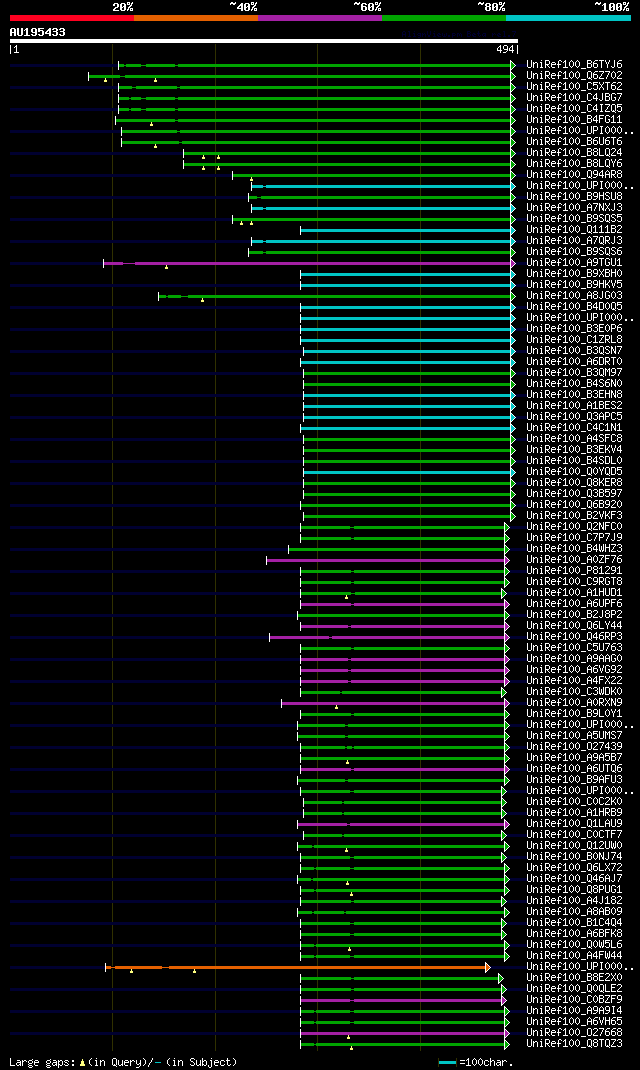640x1070 pixels.
Task: Click the UniRef100_B9HSU8 label
Action: [574, 197]
